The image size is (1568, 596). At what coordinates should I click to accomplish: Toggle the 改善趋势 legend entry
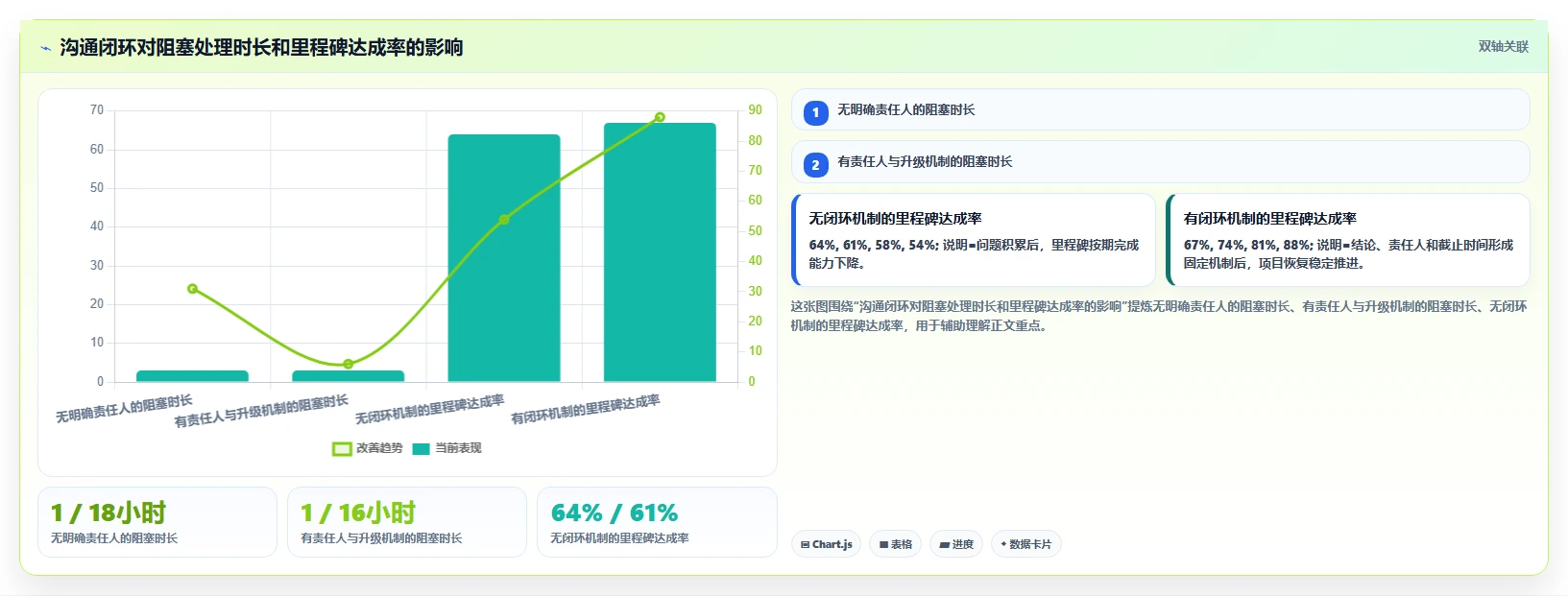click(x=367, y=448)
